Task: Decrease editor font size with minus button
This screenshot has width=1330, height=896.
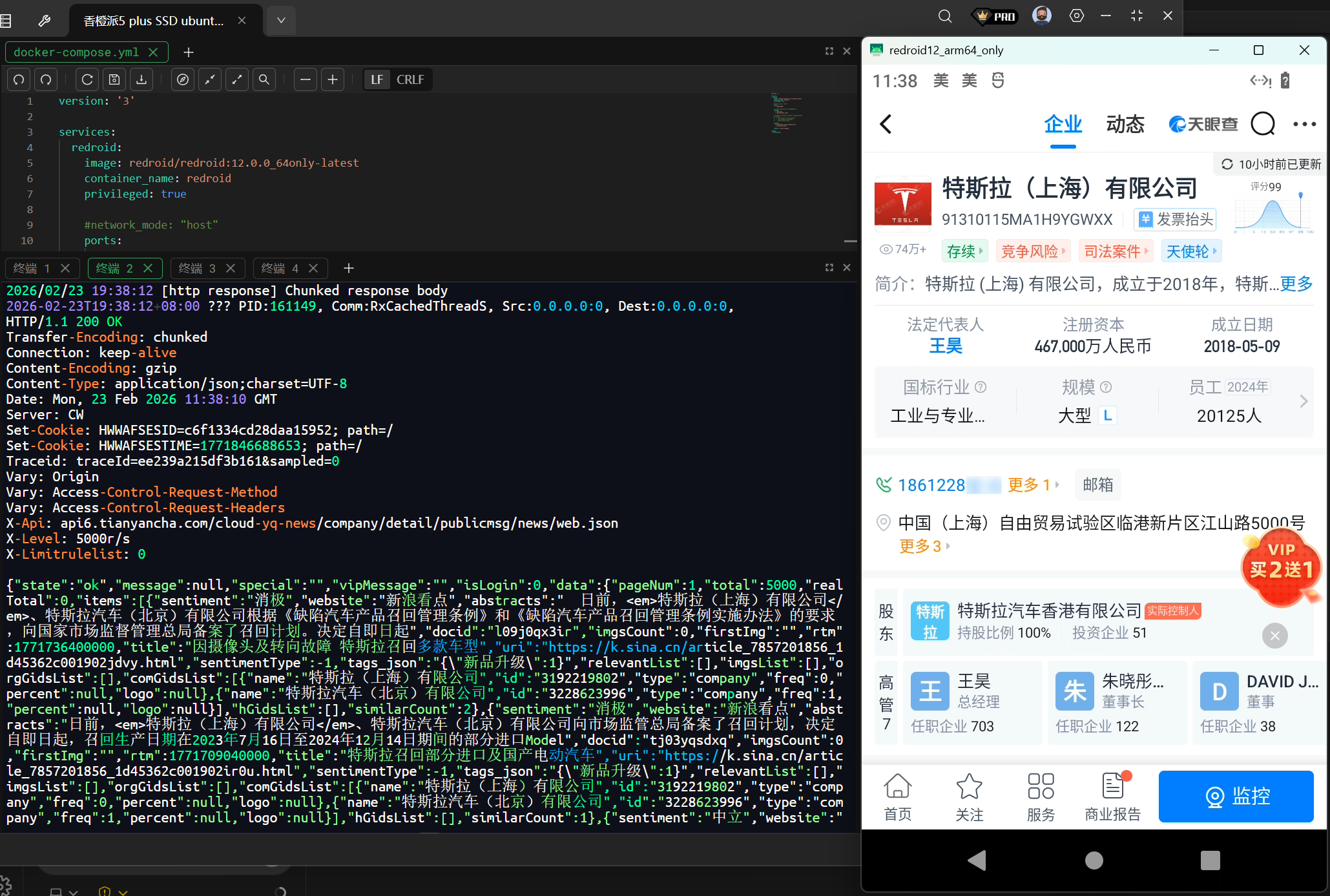Action: click(x=306, y=79)
